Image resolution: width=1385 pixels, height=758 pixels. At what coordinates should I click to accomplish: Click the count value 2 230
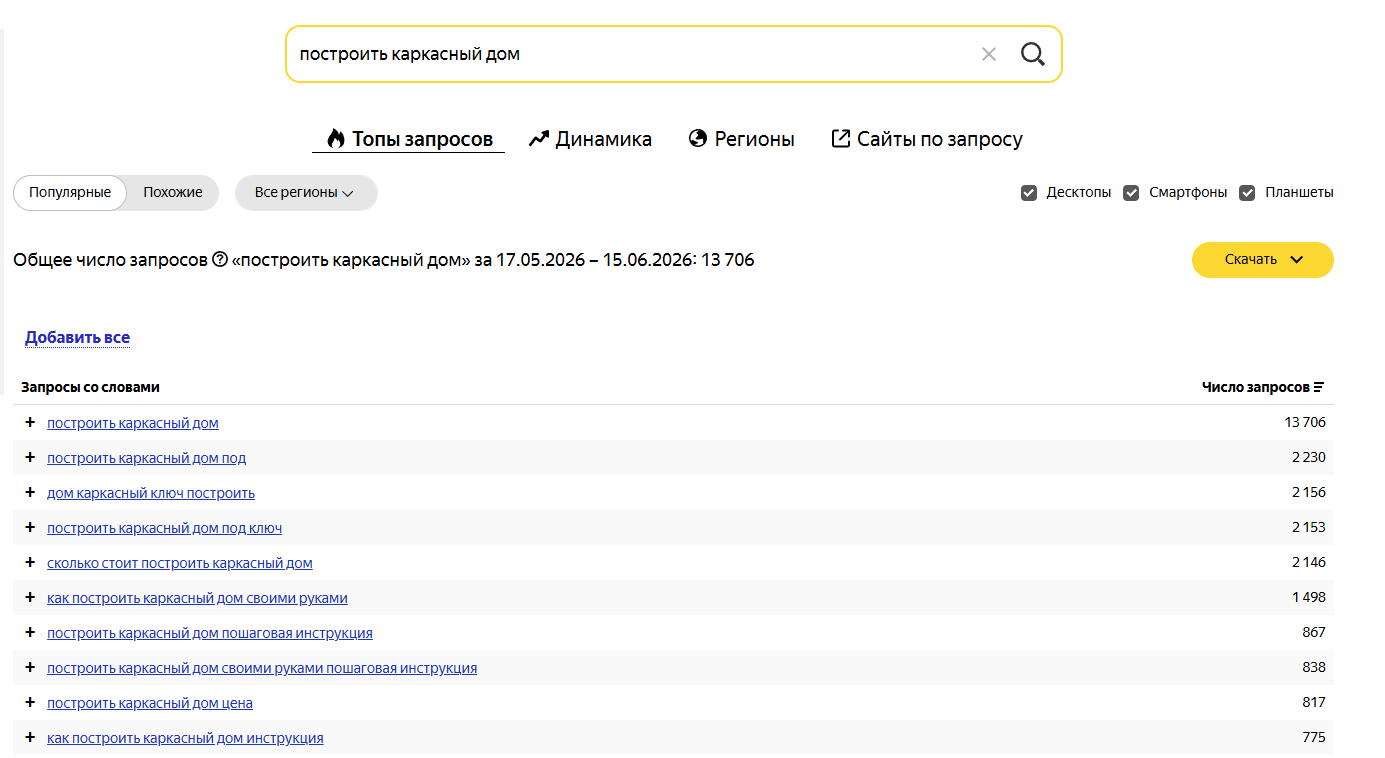tap(1308, 457)
